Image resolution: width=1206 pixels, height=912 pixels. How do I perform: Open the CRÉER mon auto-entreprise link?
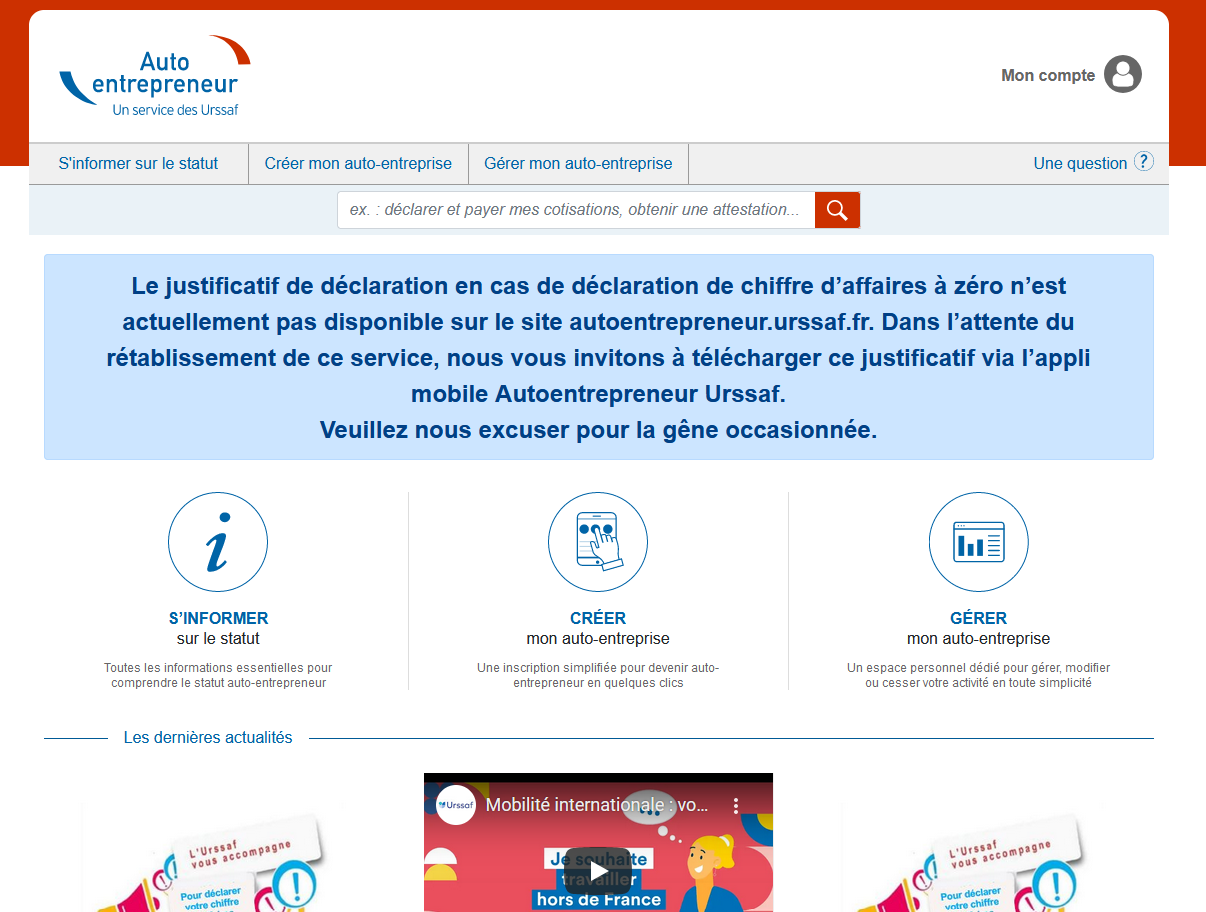click(x=598, y=628)
